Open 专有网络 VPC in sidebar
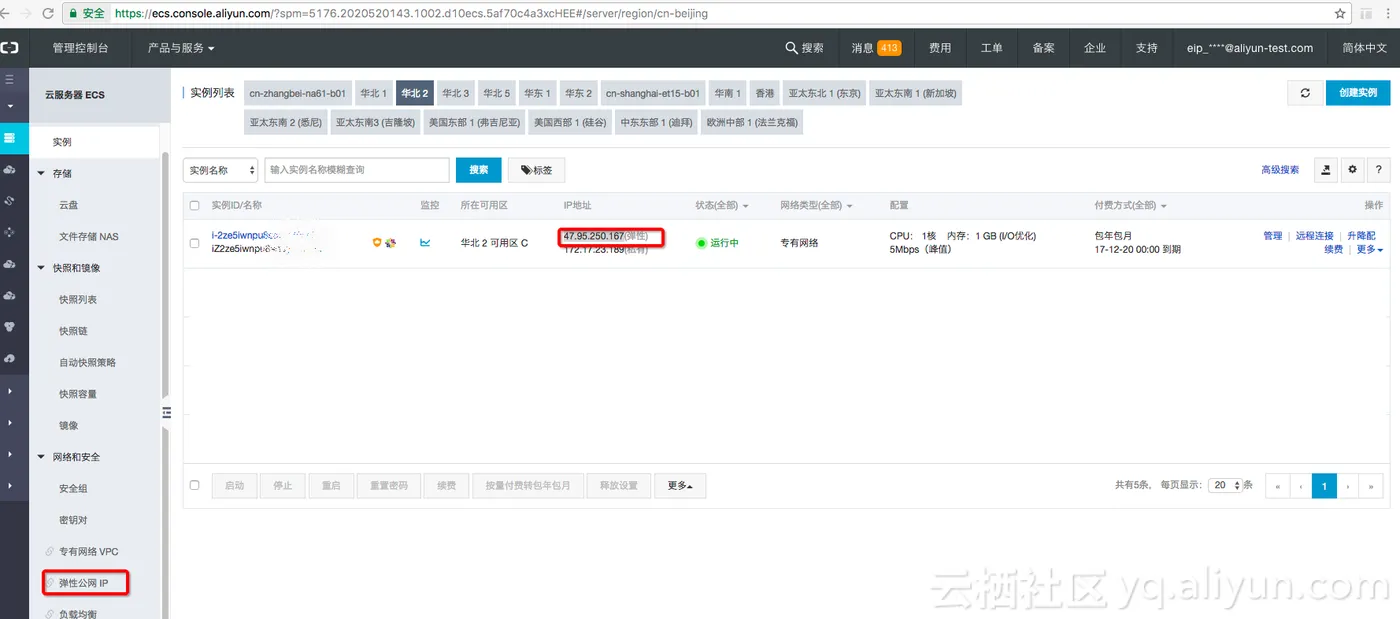Screen dimensions: 1400x619 coord(88,551)
